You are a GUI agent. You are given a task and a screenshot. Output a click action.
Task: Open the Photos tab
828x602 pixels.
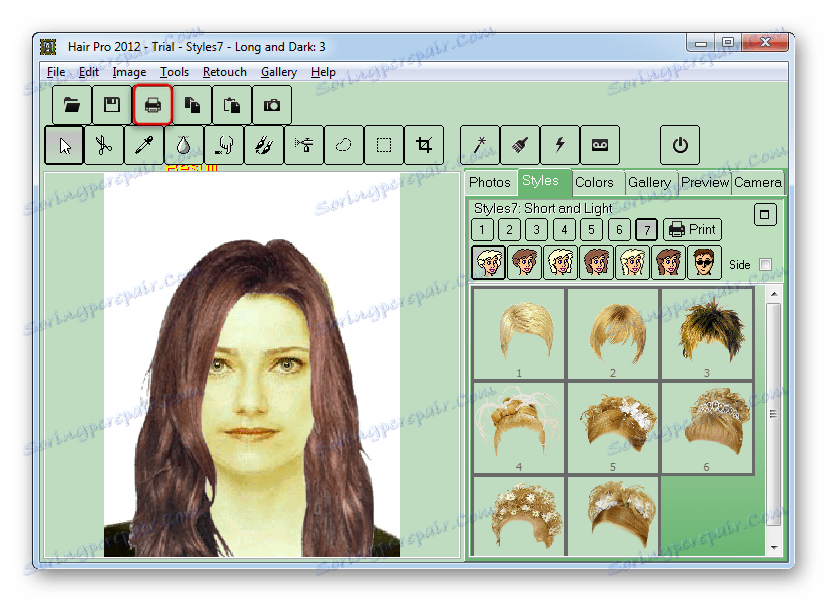pyautogui.click(x=490, y=182)
